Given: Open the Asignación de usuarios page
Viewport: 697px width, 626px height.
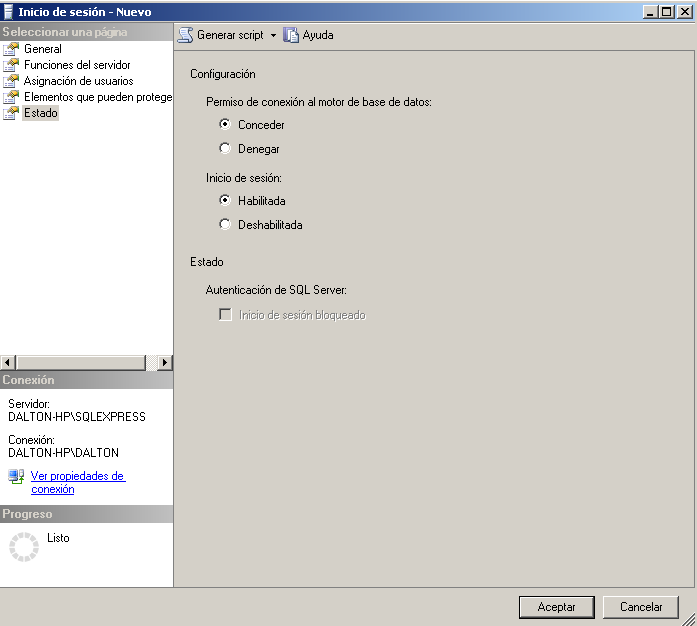Looking at the screenshot, I should pyautogui.click(x=79, y=81).
